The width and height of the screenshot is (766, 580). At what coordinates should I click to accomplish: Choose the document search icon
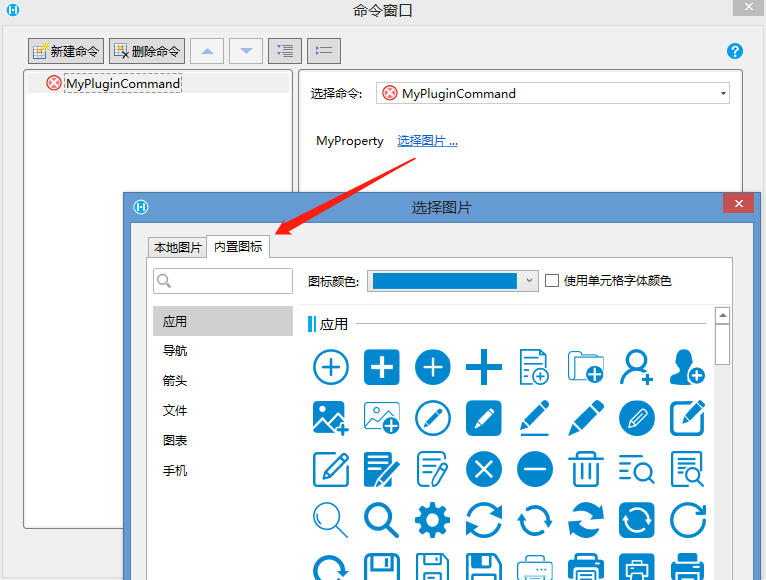tap(687, 470)
